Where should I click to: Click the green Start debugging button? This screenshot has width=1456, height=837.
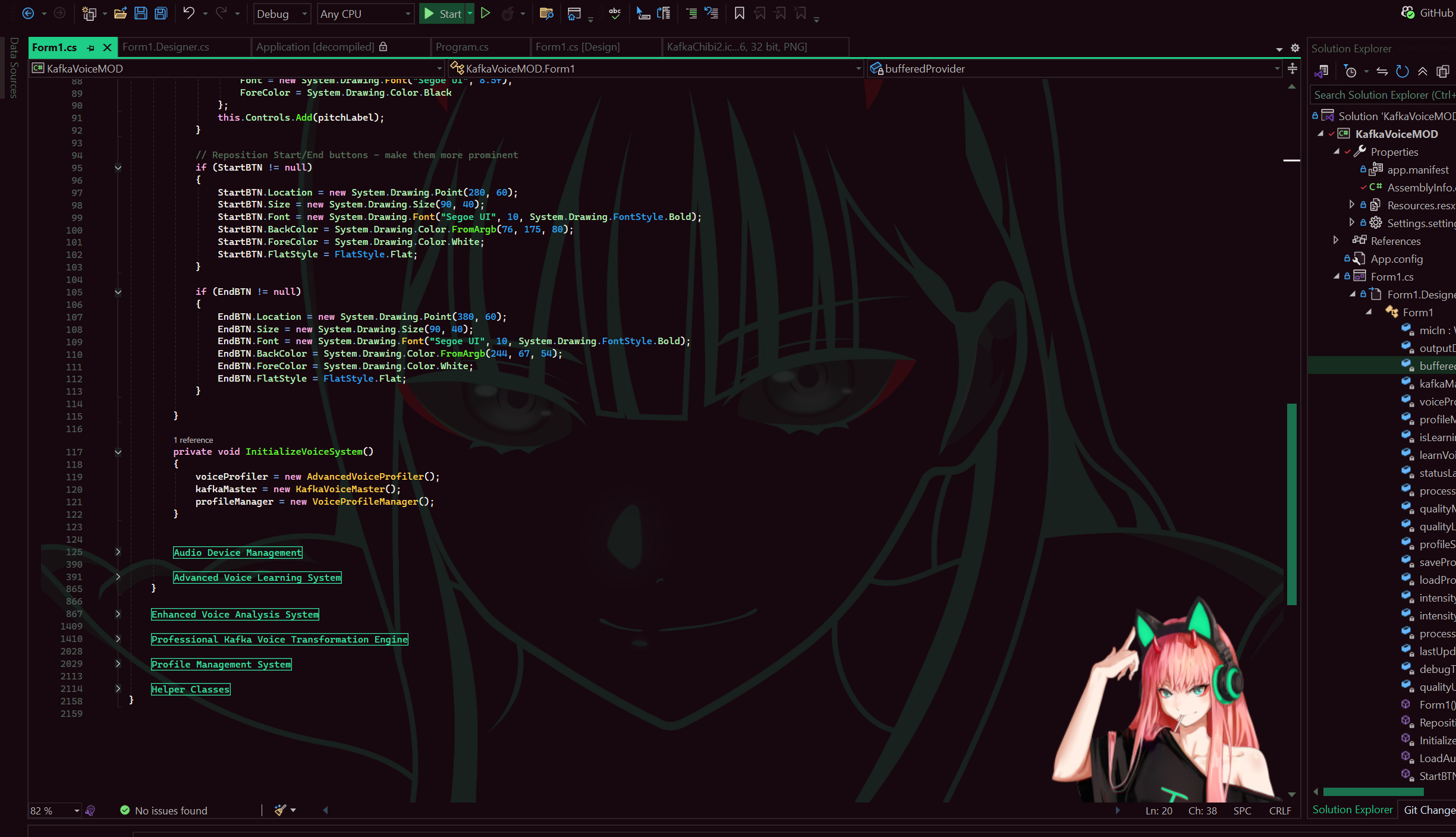pos(443,14)
